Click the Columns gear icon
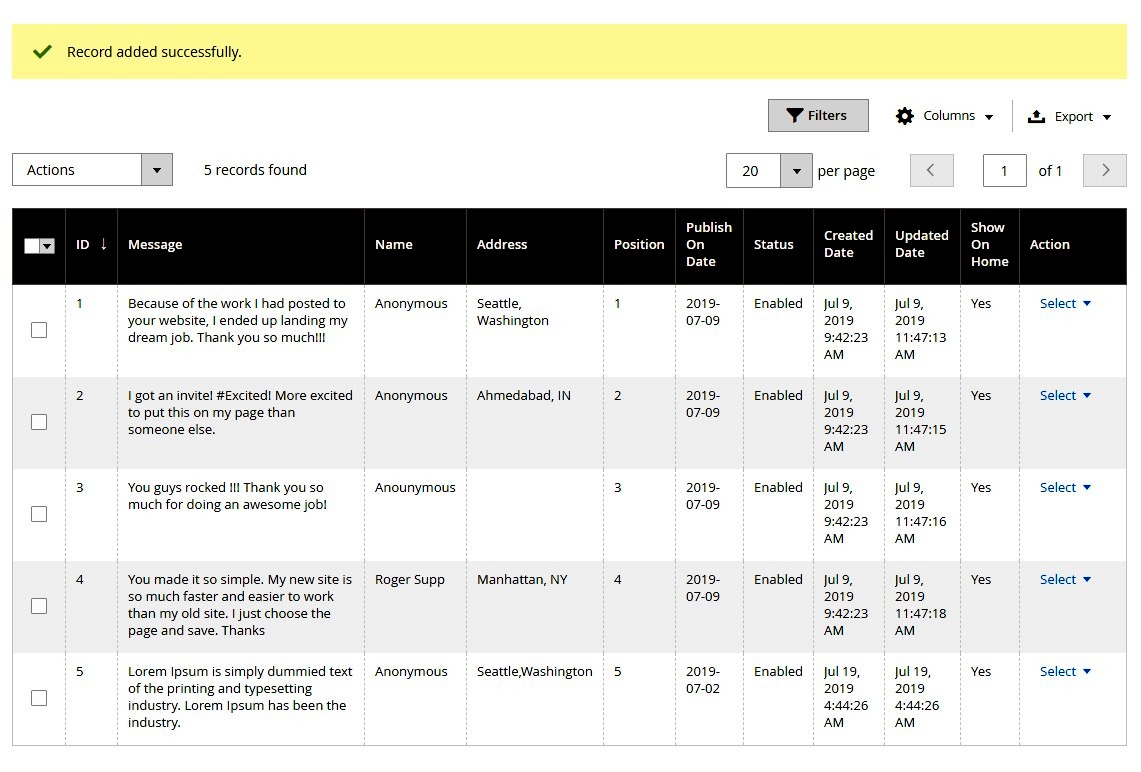The width and height of the screenshot is (1141, 772). coord(905,116)
